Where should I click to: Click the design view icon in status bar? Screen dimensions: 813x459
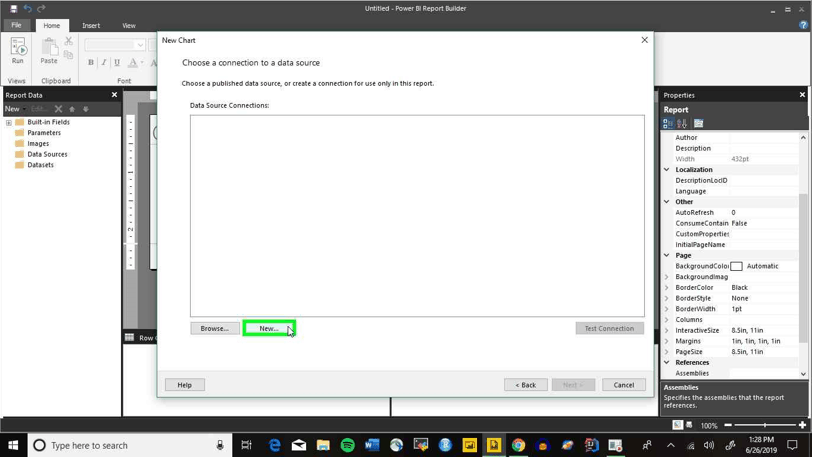(677, 425)
